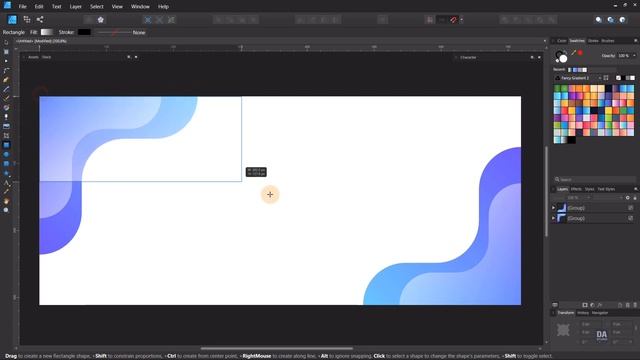Choose a transform anchor point in the selector
640x360 pixels.
coord(563,330)
